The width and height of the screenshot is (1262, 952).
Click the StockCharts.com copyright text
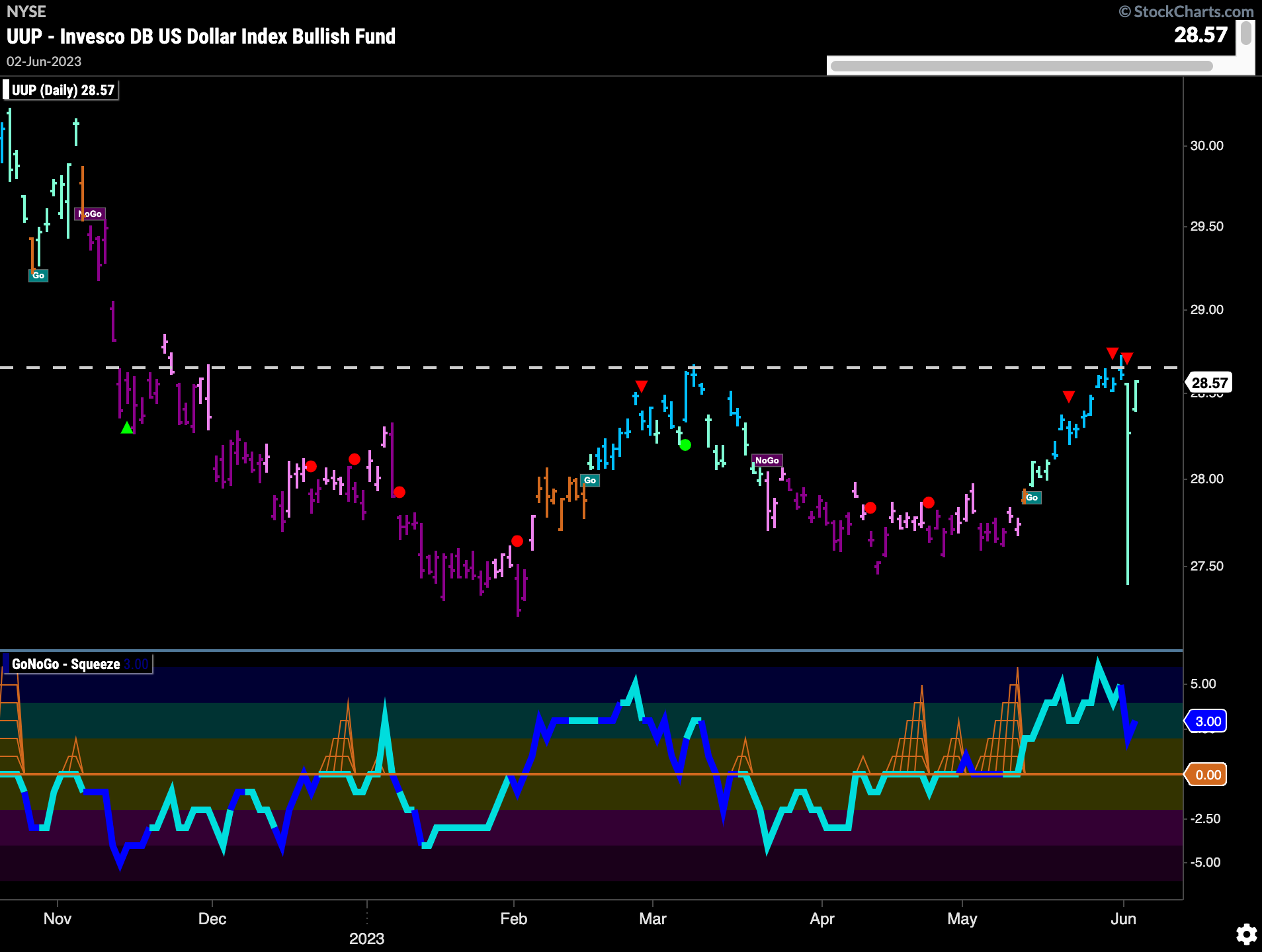(1187, 12)
